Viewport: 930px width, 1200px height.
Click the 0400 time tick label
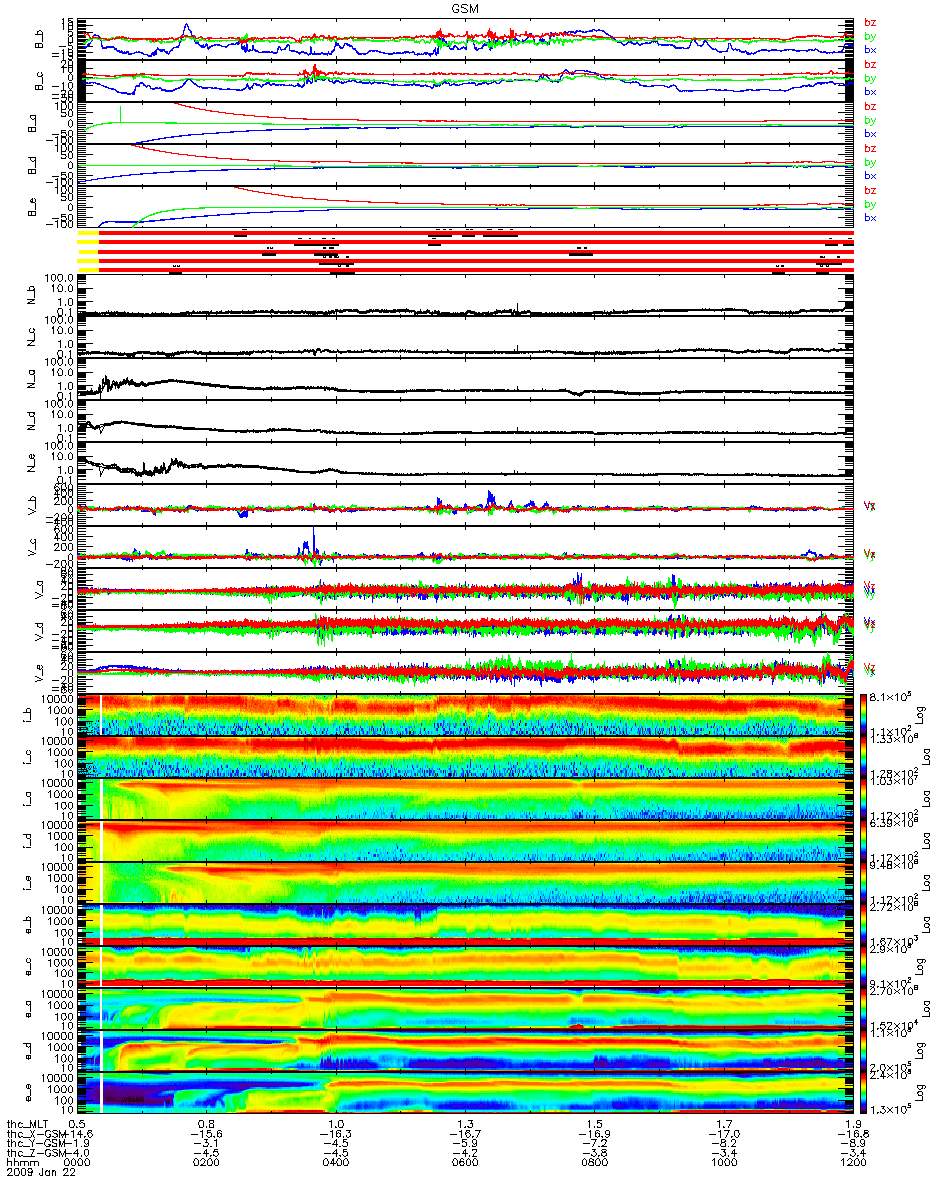[x=335, y=1163]
